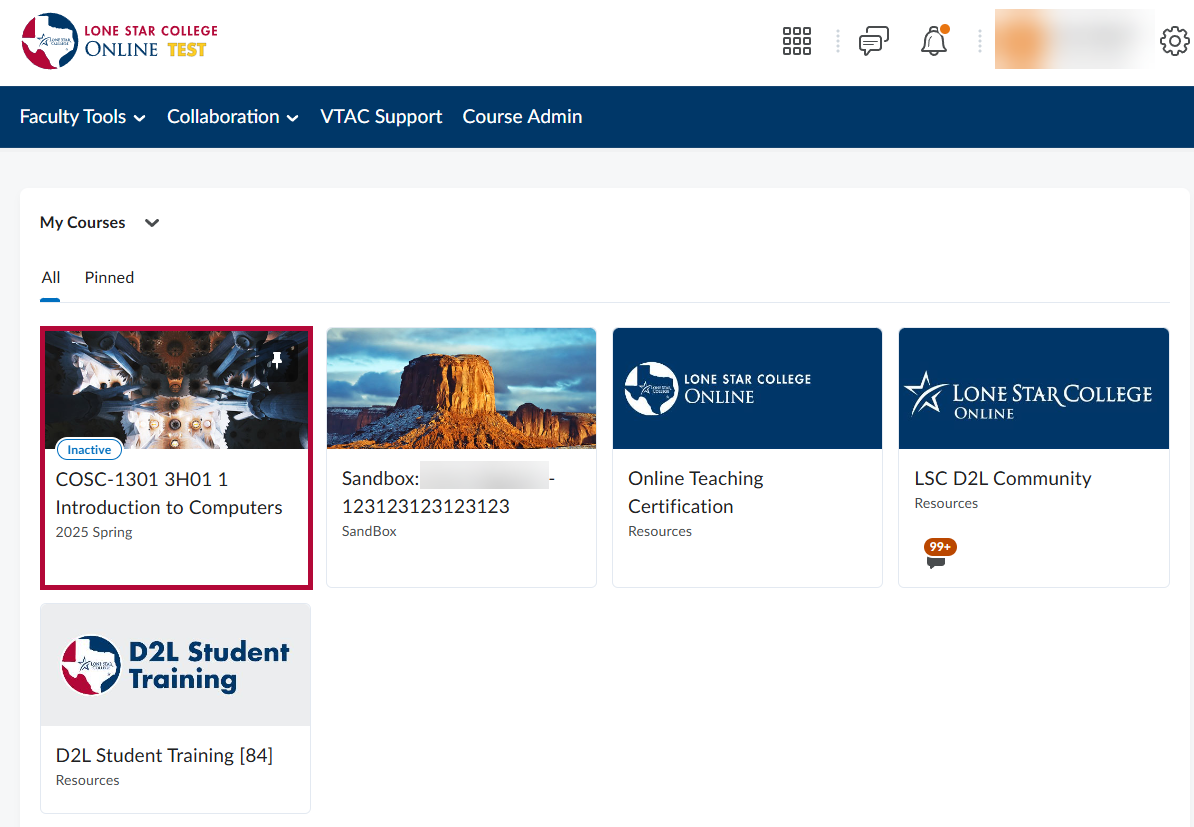This screenshot has width=1194, height=827.
Task: Open D2L Student Training [84] course
Action: click(164, 755)
